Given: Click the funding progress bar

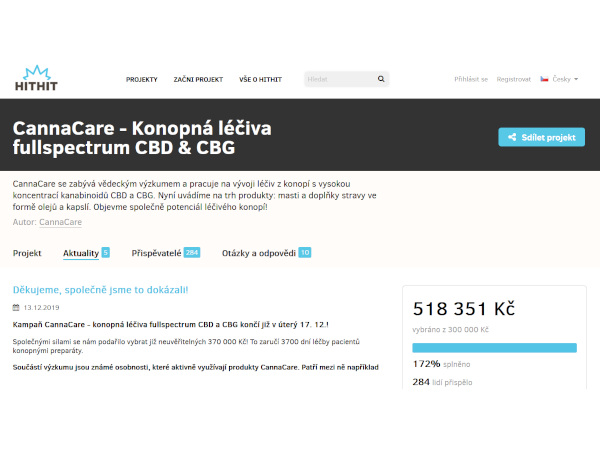Looking at the screenshot, I should coord(494,348).
